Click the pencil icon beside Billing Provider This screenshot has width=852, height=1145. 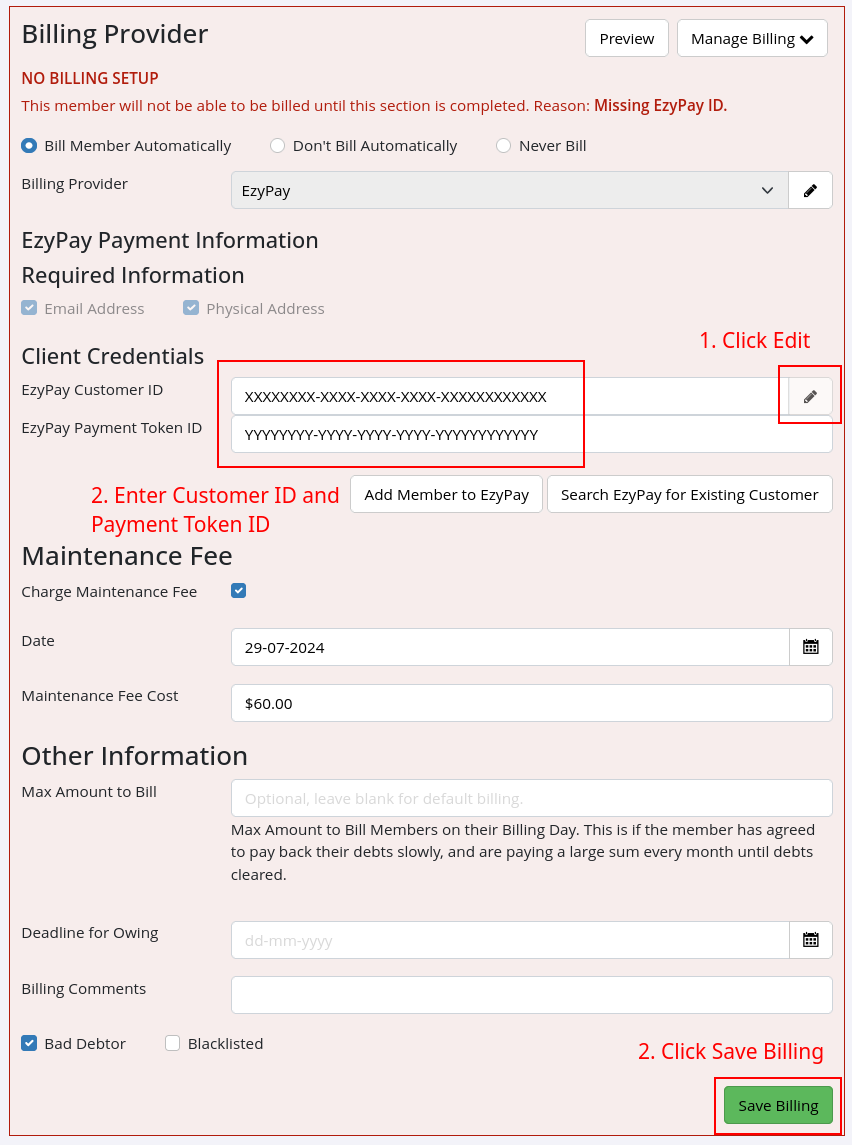pyautogui.click(x=810, y=190)
